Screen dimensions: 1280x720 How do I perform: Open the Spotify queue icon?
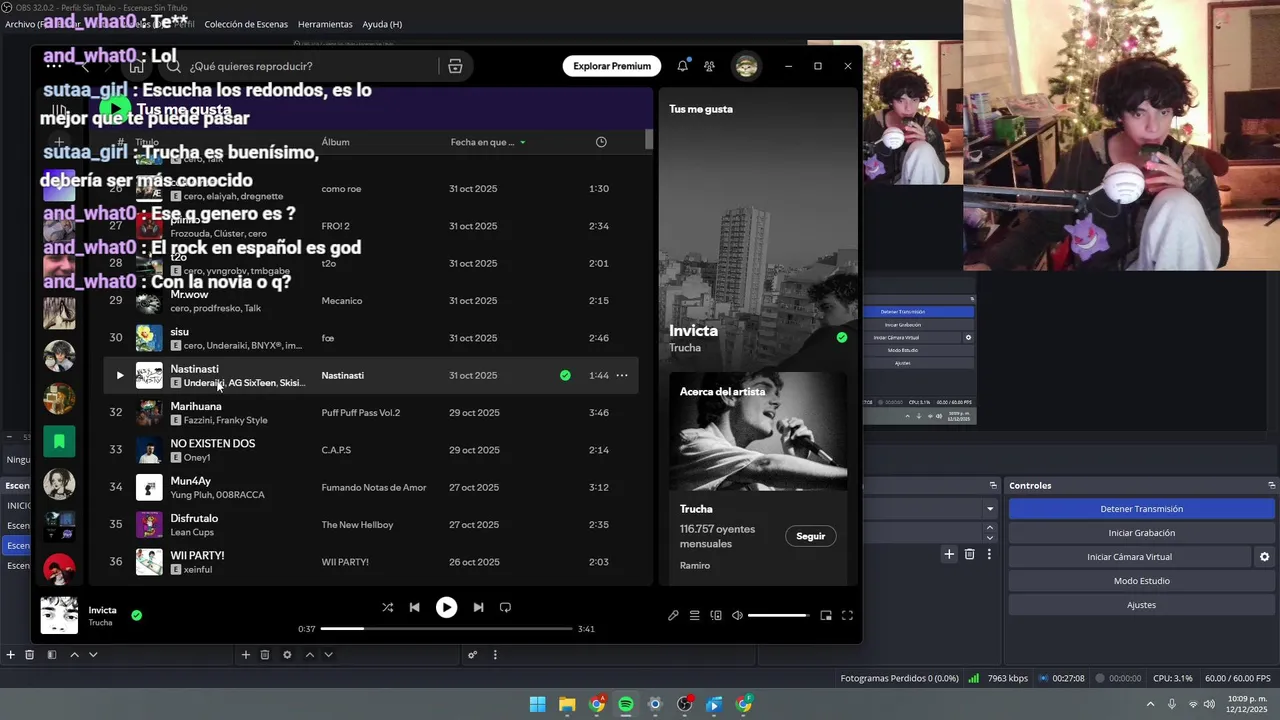coord(694,615)
